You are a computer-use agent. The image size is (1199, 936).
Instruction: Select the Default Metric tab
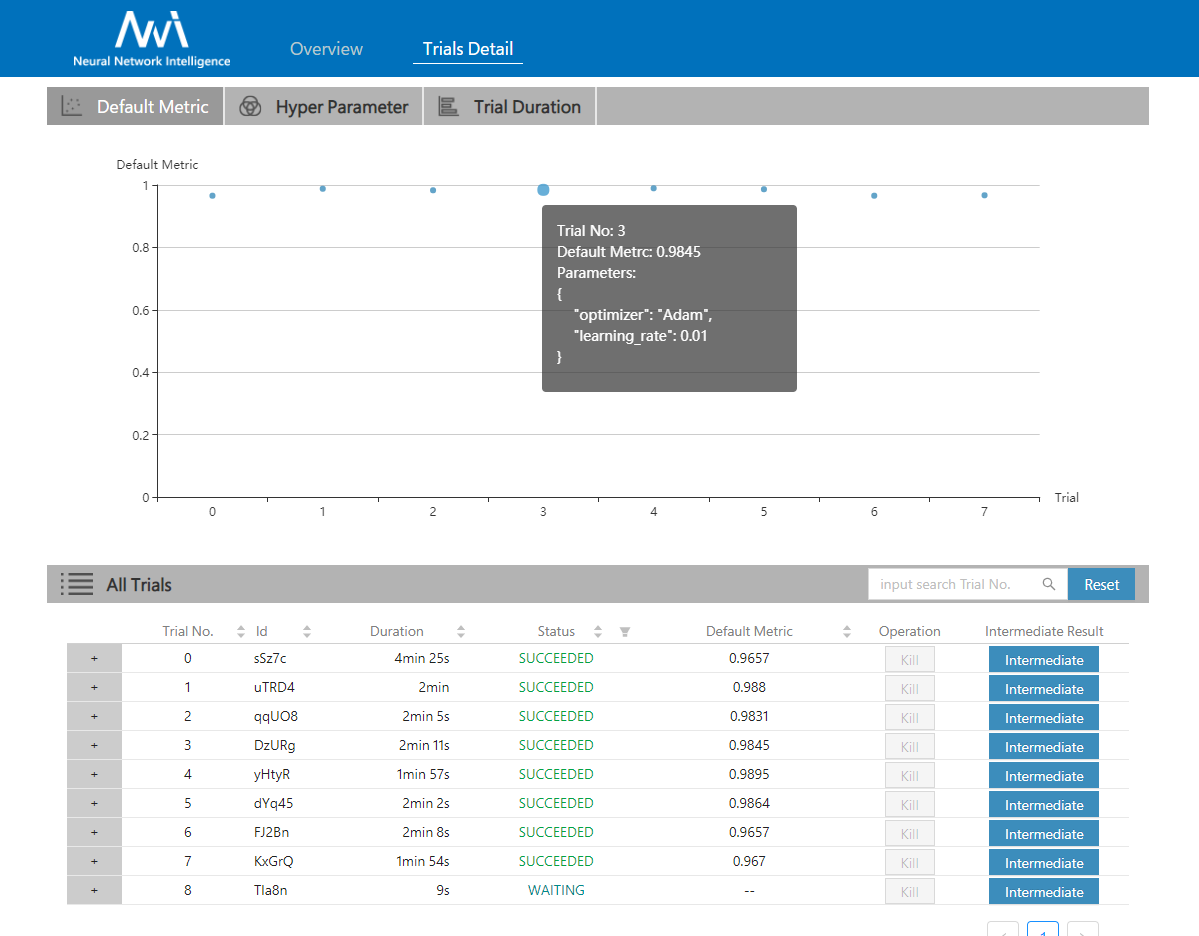[136, 107]
